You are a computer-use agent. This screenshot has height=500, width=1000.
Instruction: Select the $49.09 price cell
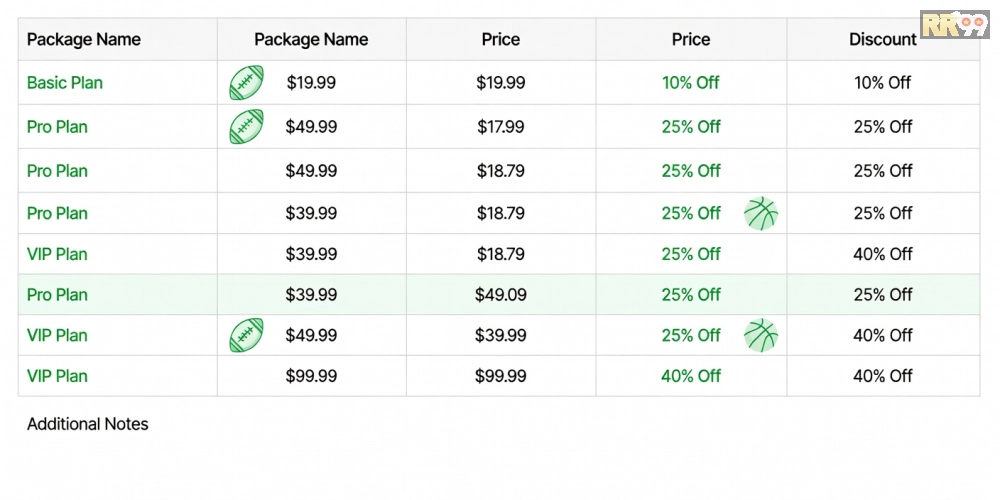[x=501, y=295]
